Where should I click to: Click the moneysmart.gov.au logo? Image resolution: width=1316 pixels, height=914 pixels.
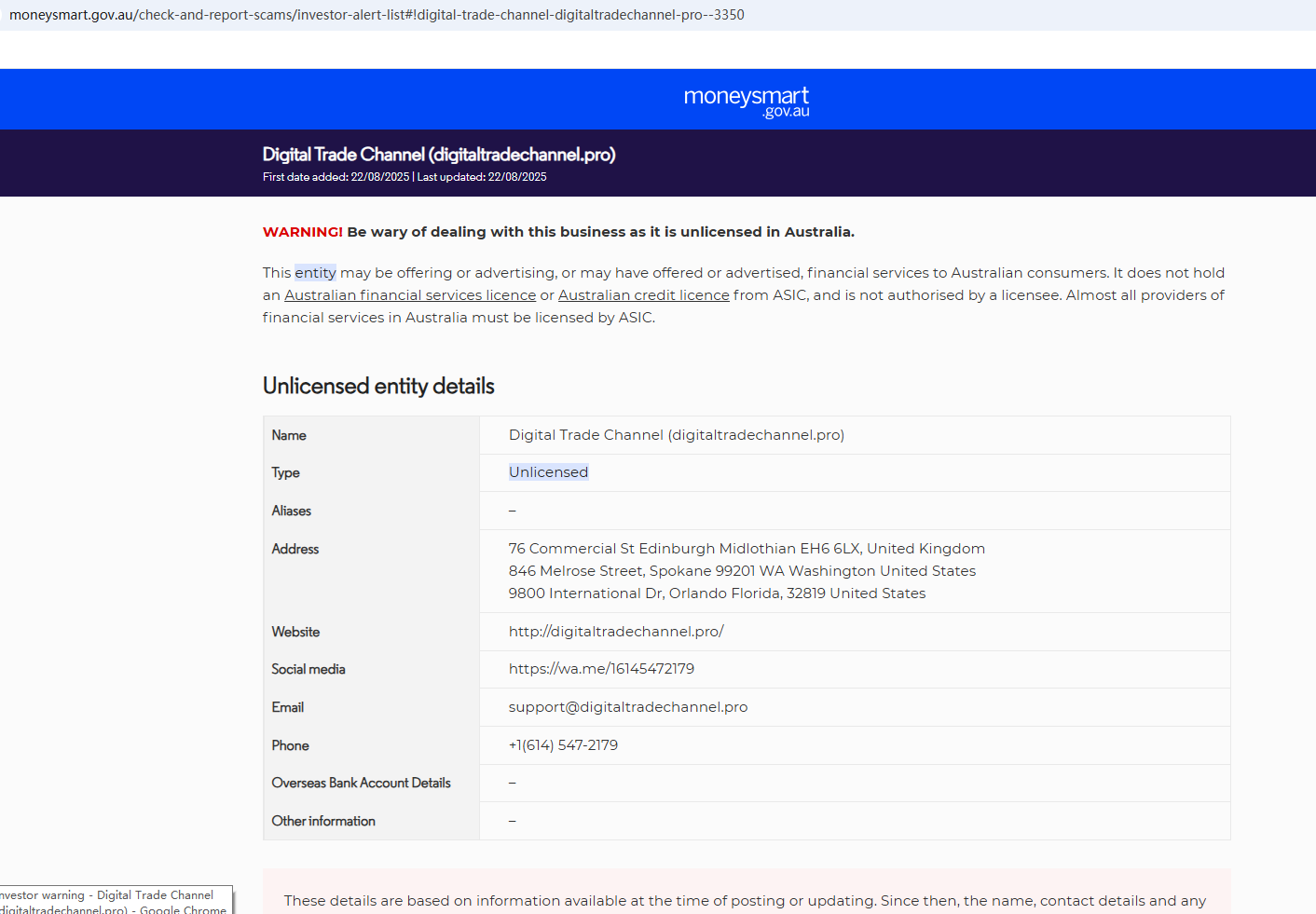747,102
